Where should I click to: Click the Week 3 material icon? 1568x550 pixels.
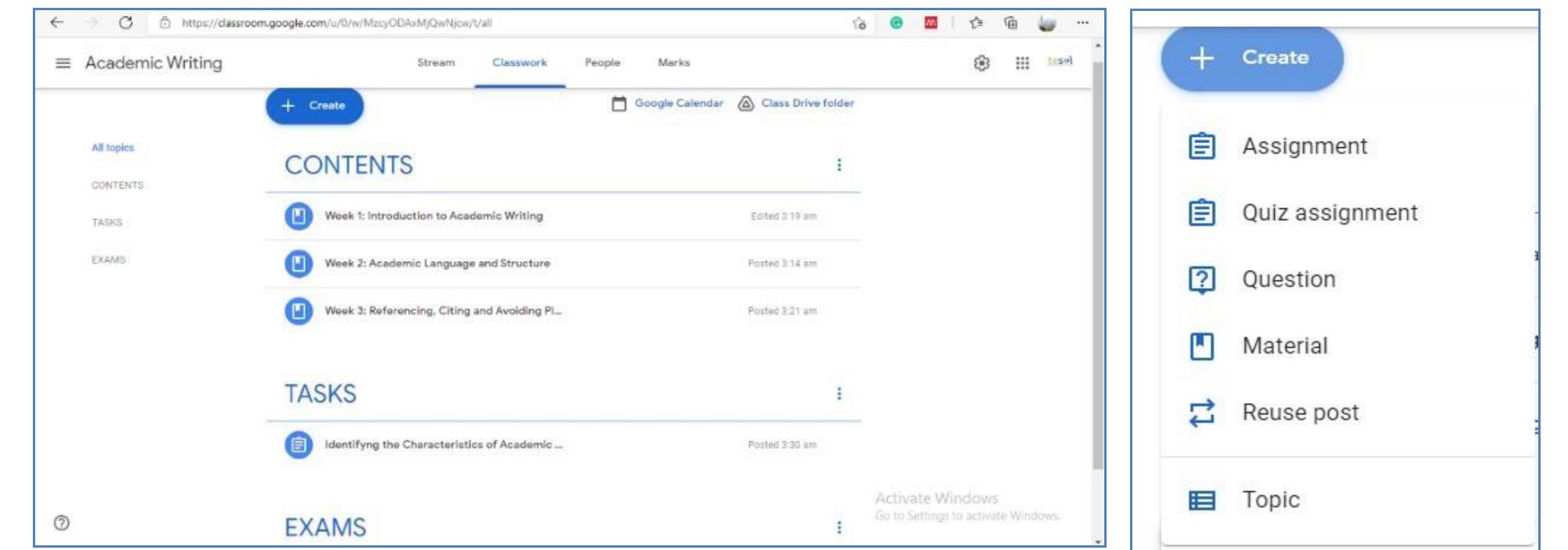click(x=298, y=311)
